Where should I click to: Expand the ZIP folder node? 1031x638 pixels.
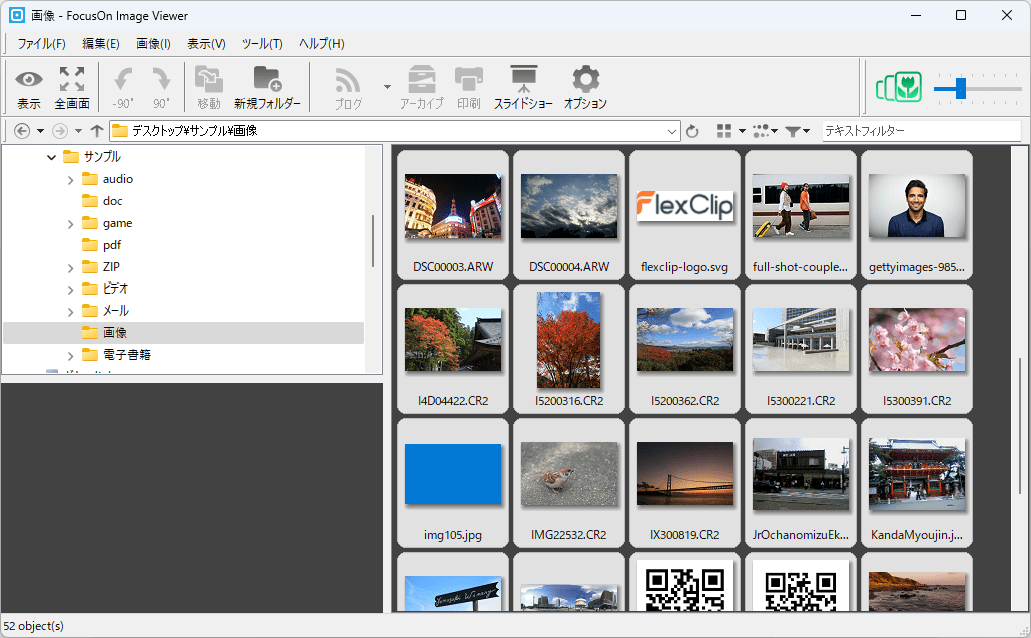tap(70, 268)
